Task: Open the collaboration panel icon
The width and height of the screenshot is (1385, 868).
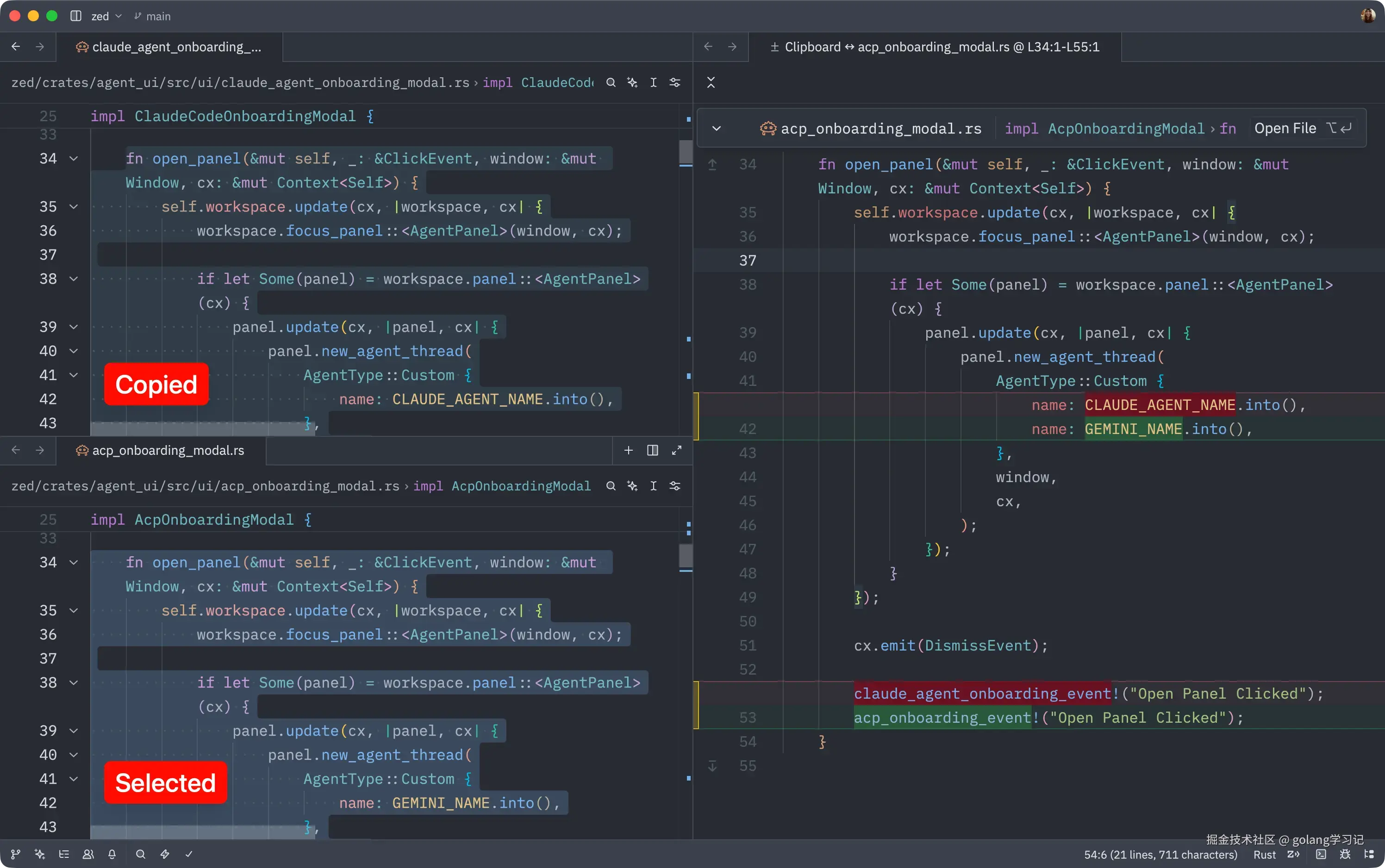Action: 88,854
